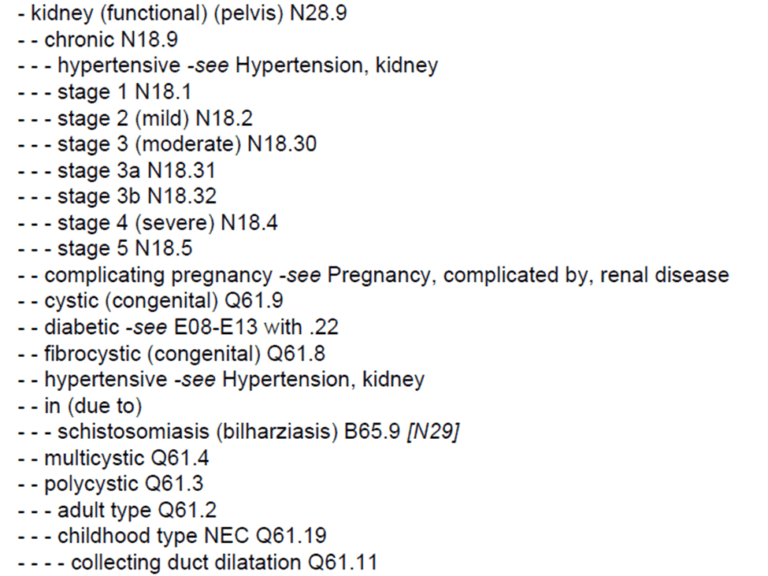Select collecting duct dilatation Q61.11 line
Image resolution: width=768 pixels, height=576 pixels.
pos(197,562)
